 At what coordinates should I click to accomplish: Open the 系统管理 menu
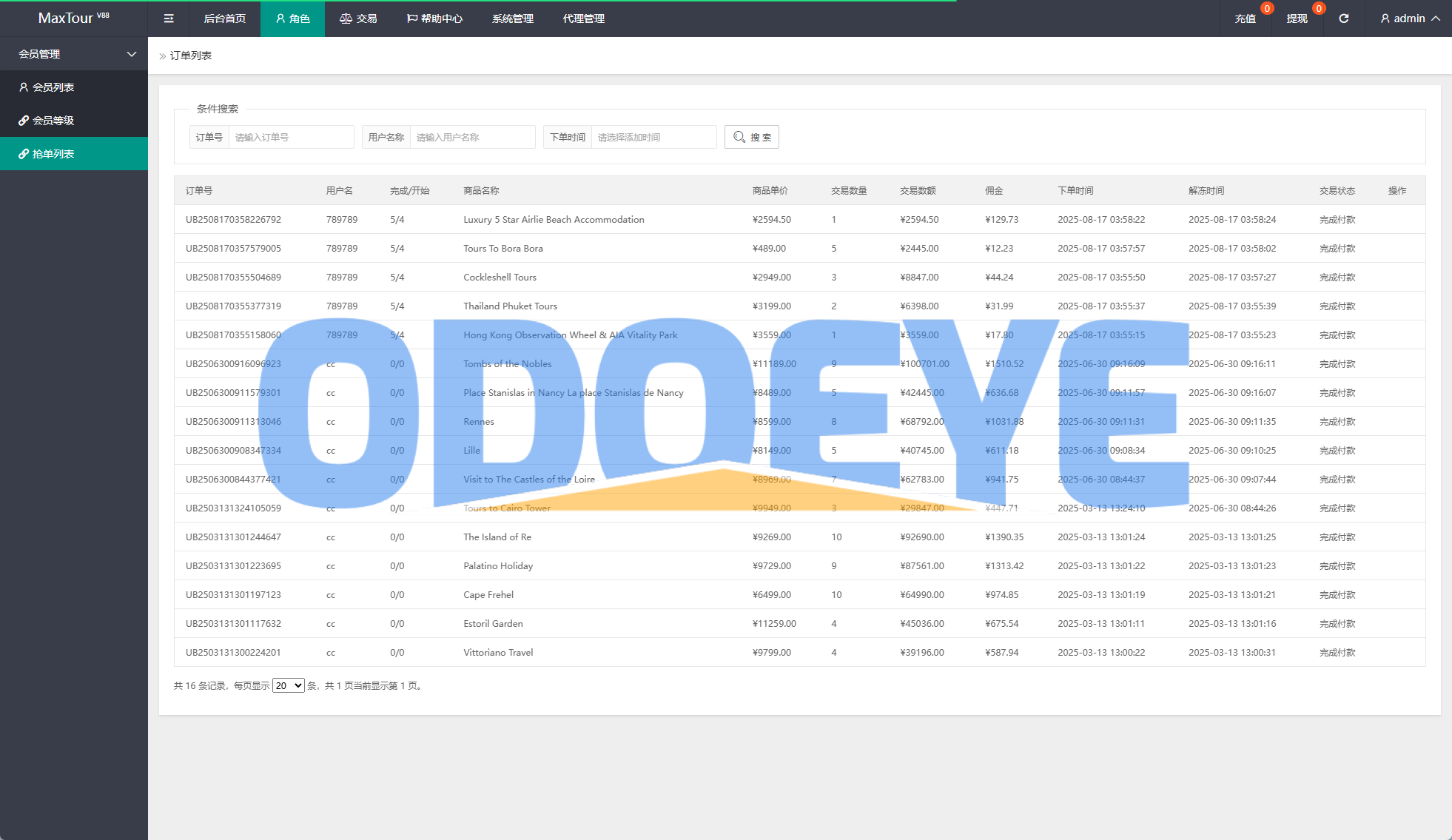click(512, 19)
